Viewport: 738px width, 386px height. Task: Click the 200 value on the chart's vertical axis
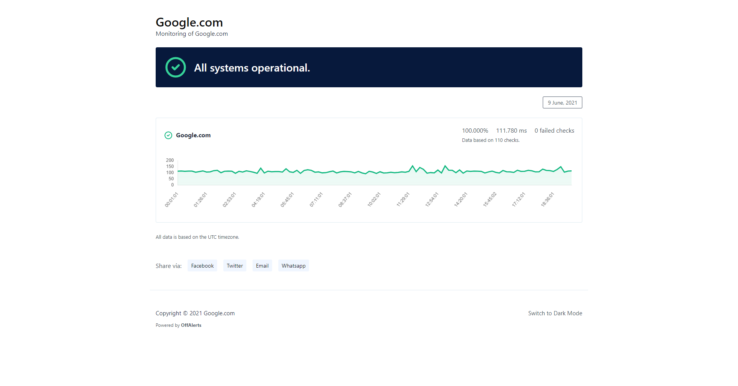click(x=170, y=160)
